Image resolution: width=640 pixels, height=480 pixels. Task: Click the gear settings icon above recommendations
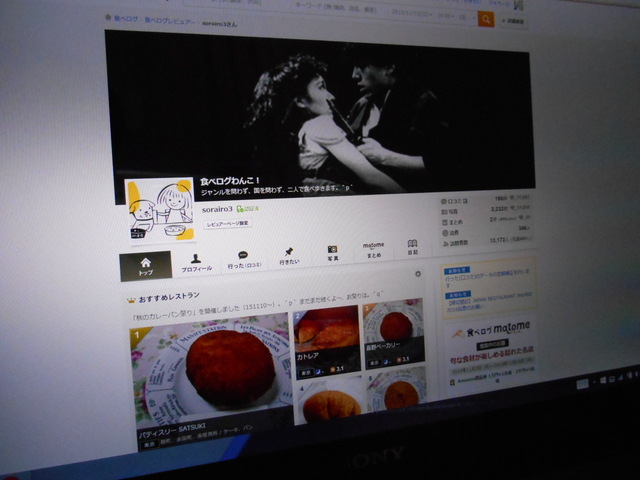click(x=418, y=274)
